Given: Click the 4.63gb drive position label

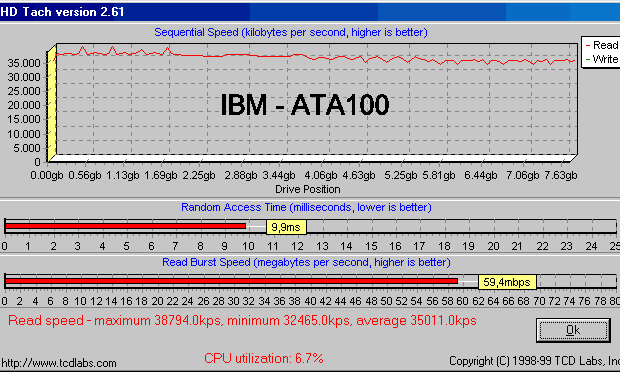Looking at the screenshot, I should pos(359,175).
